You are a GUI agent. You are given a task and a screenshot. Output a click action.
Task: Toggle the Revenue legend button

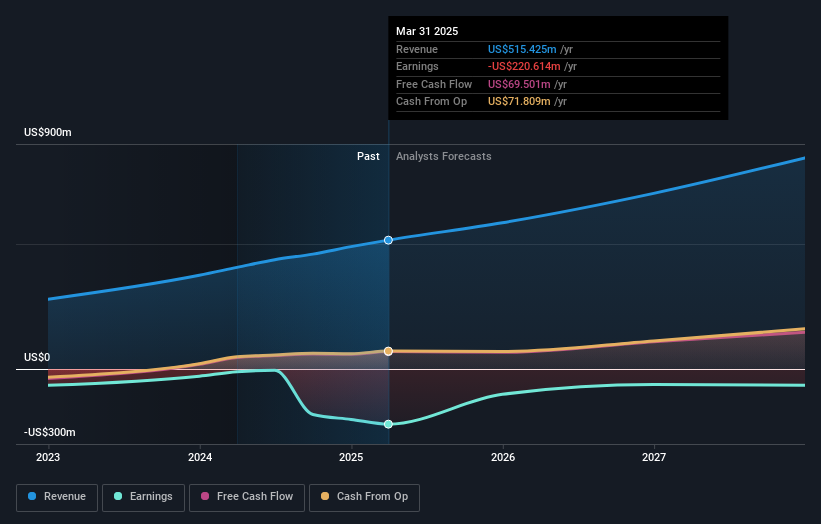click(57, 497)
